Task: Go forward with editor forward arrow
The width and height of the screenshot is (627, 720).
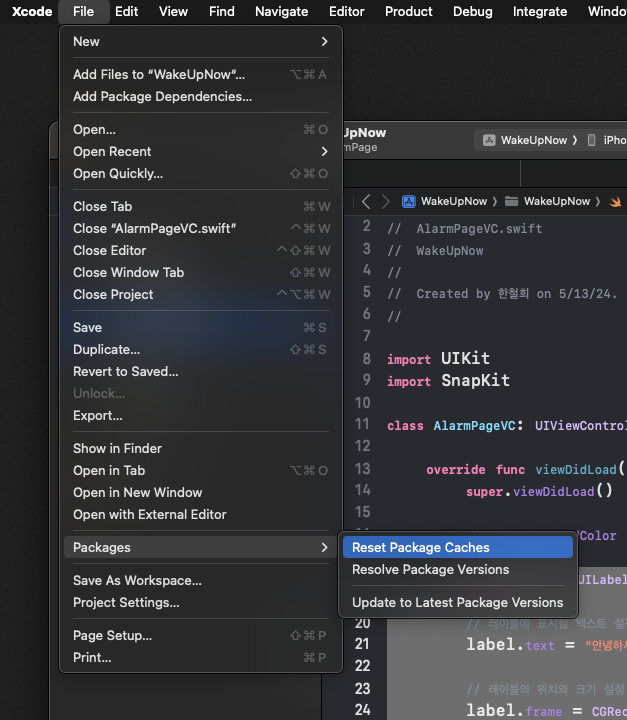Action: pos(385,202)
